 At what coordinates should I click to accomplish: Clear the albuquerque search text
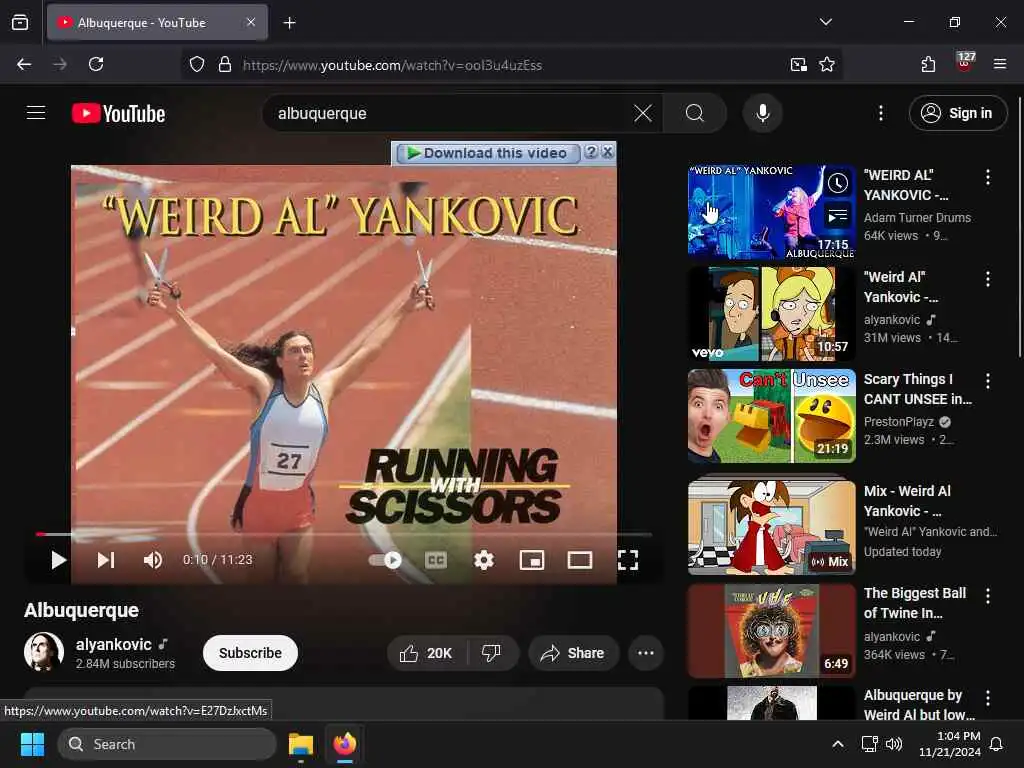[643, 113]
